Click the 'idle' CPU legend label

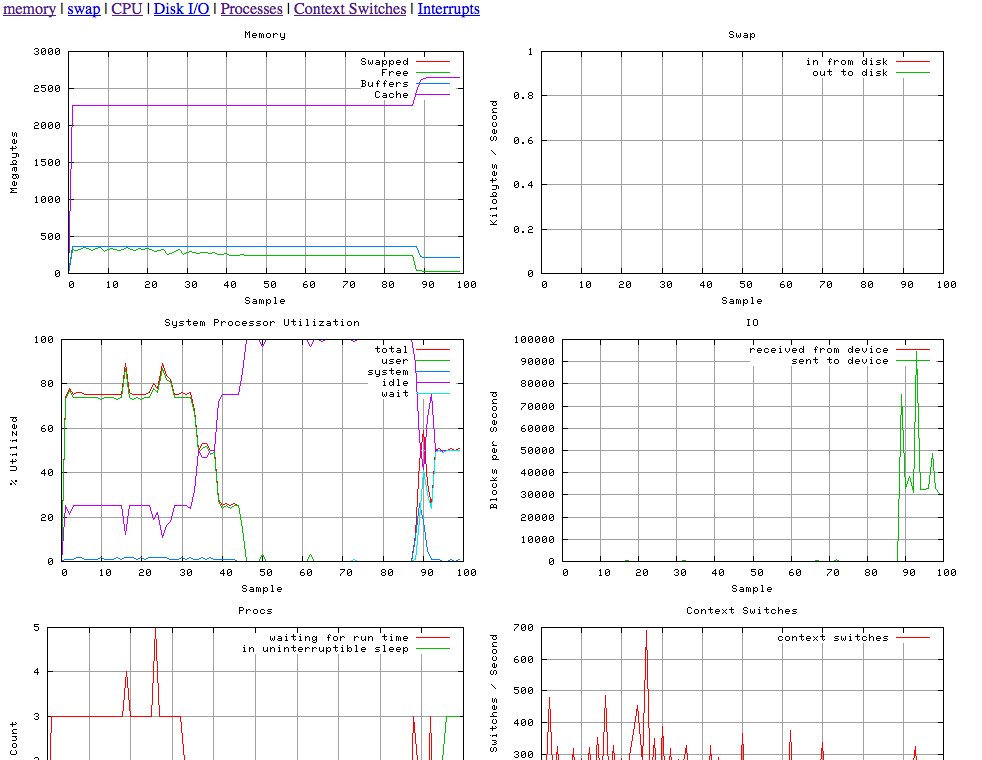coord(395,383)
